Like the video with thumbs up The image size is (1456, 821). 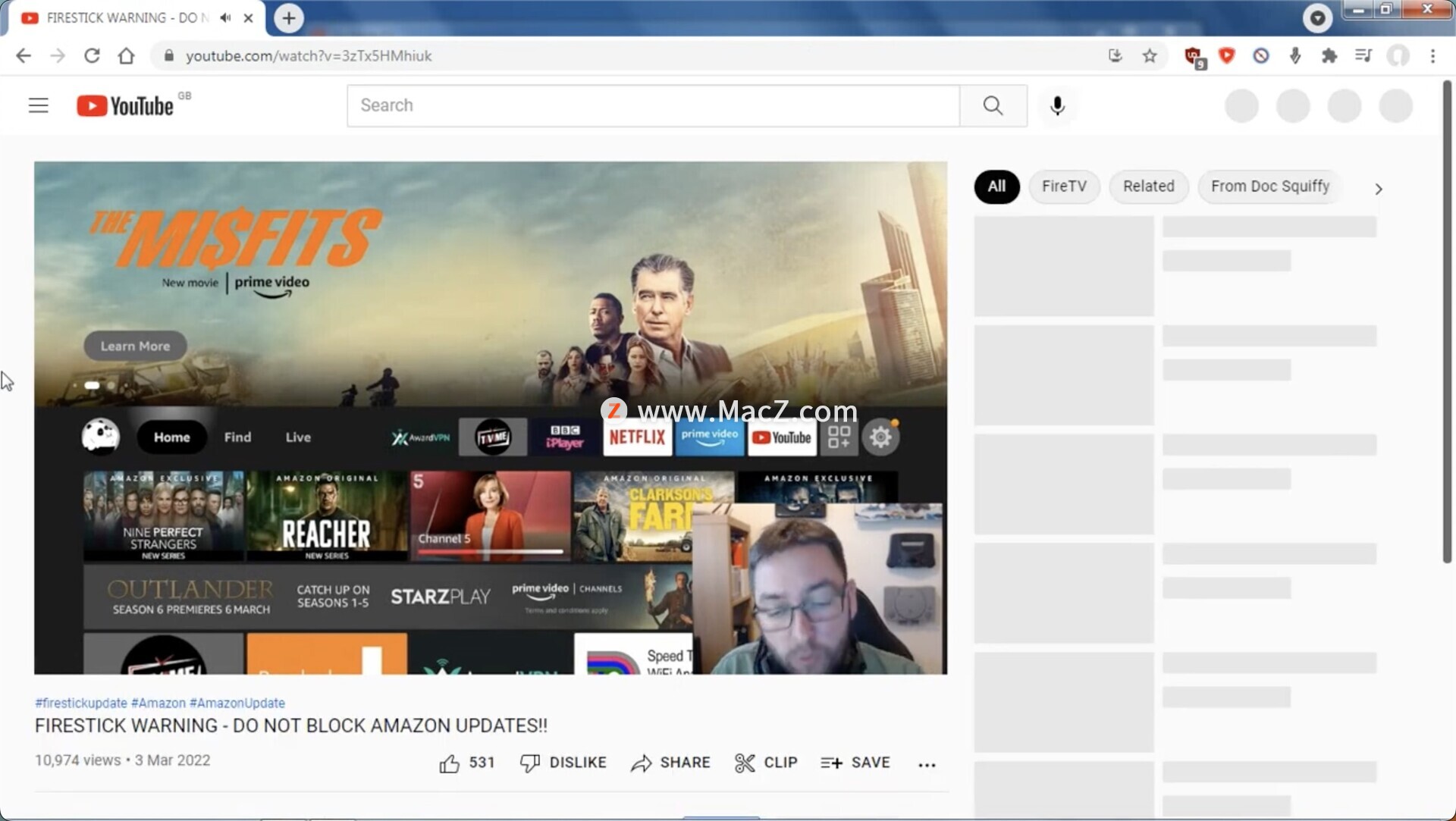(466, 763)
